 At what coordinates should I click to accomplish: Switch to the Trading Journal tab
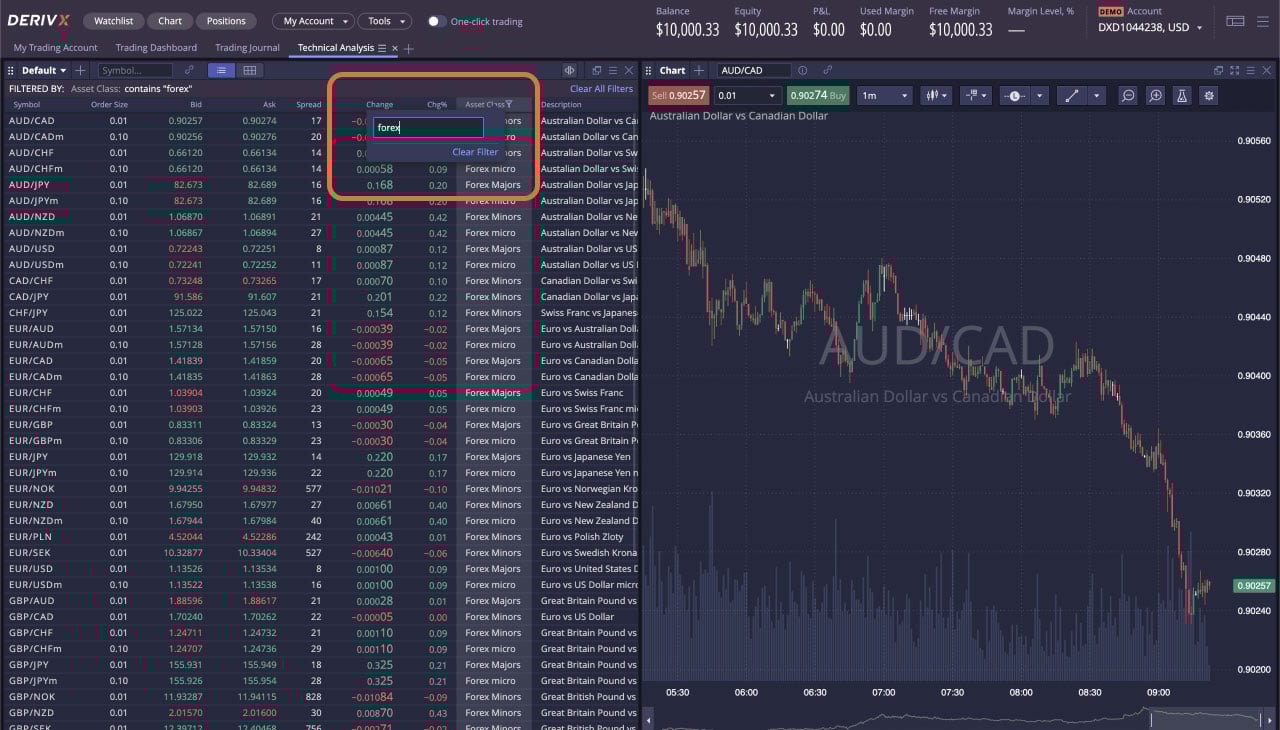click(x=247, y=48)
